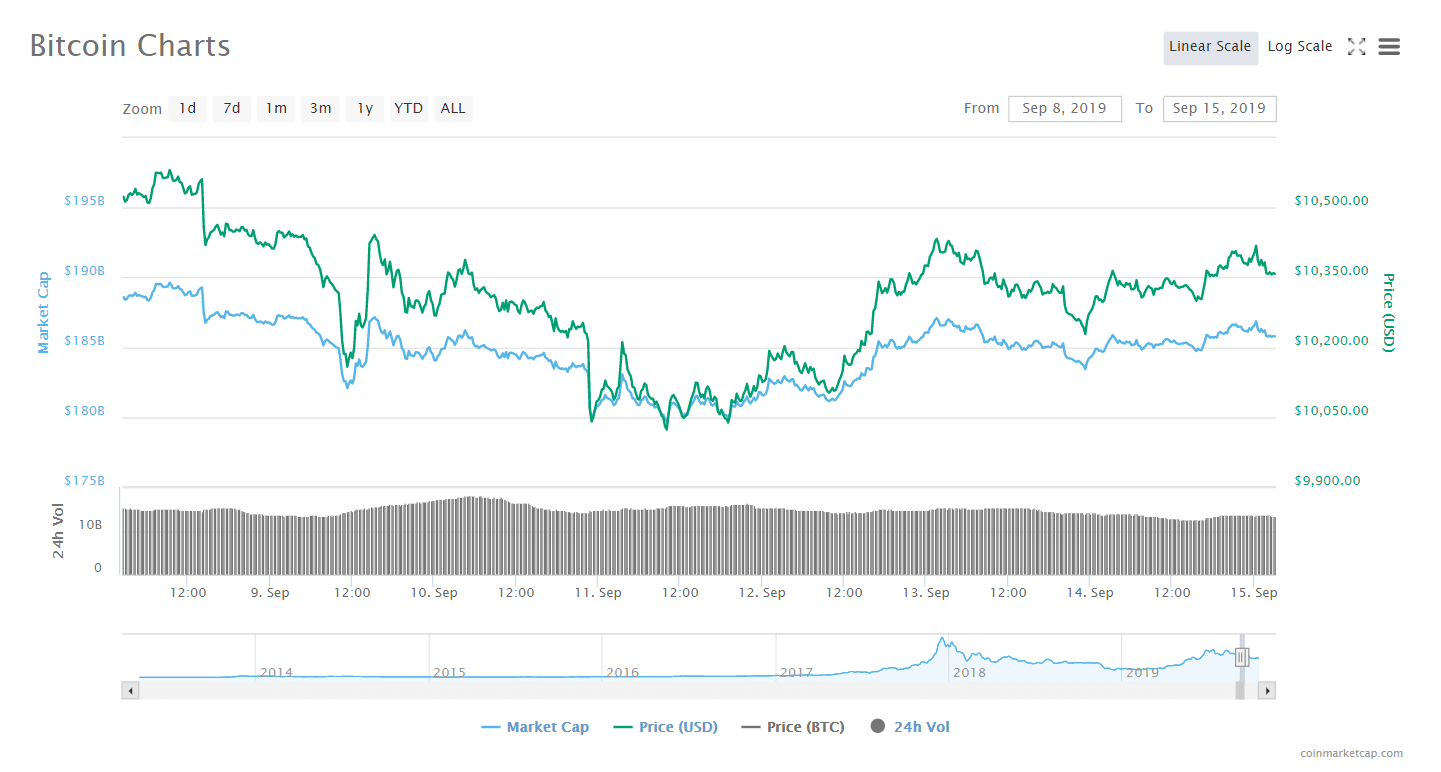
Task: Click the navigator range slider handle
Action: 1241,657
